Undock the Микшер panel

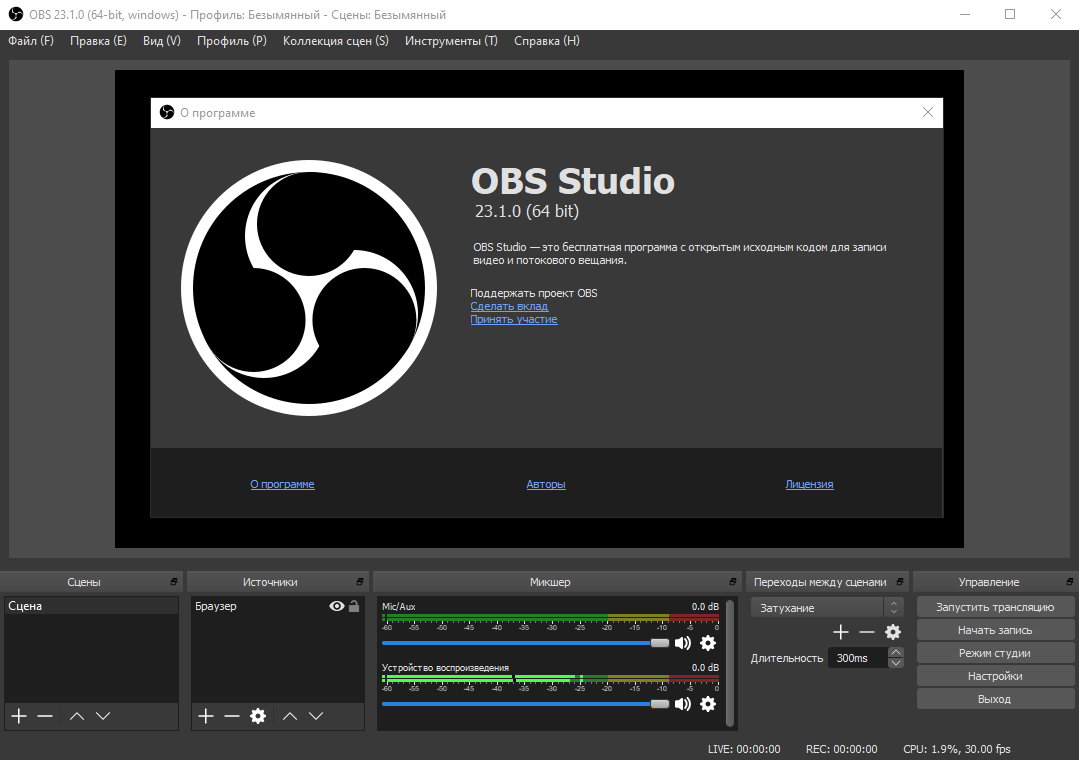tap(733, 582)
